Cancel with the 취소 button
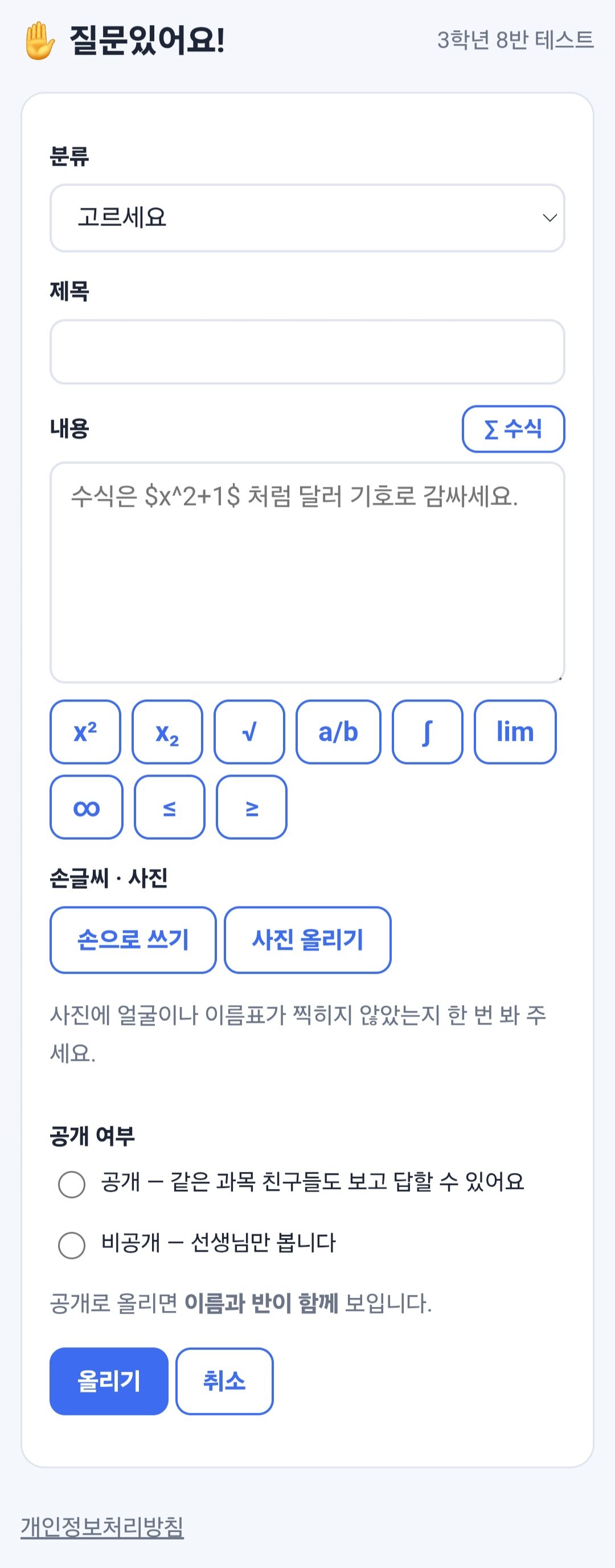The image size is (615, 1568). point(225,1381)
